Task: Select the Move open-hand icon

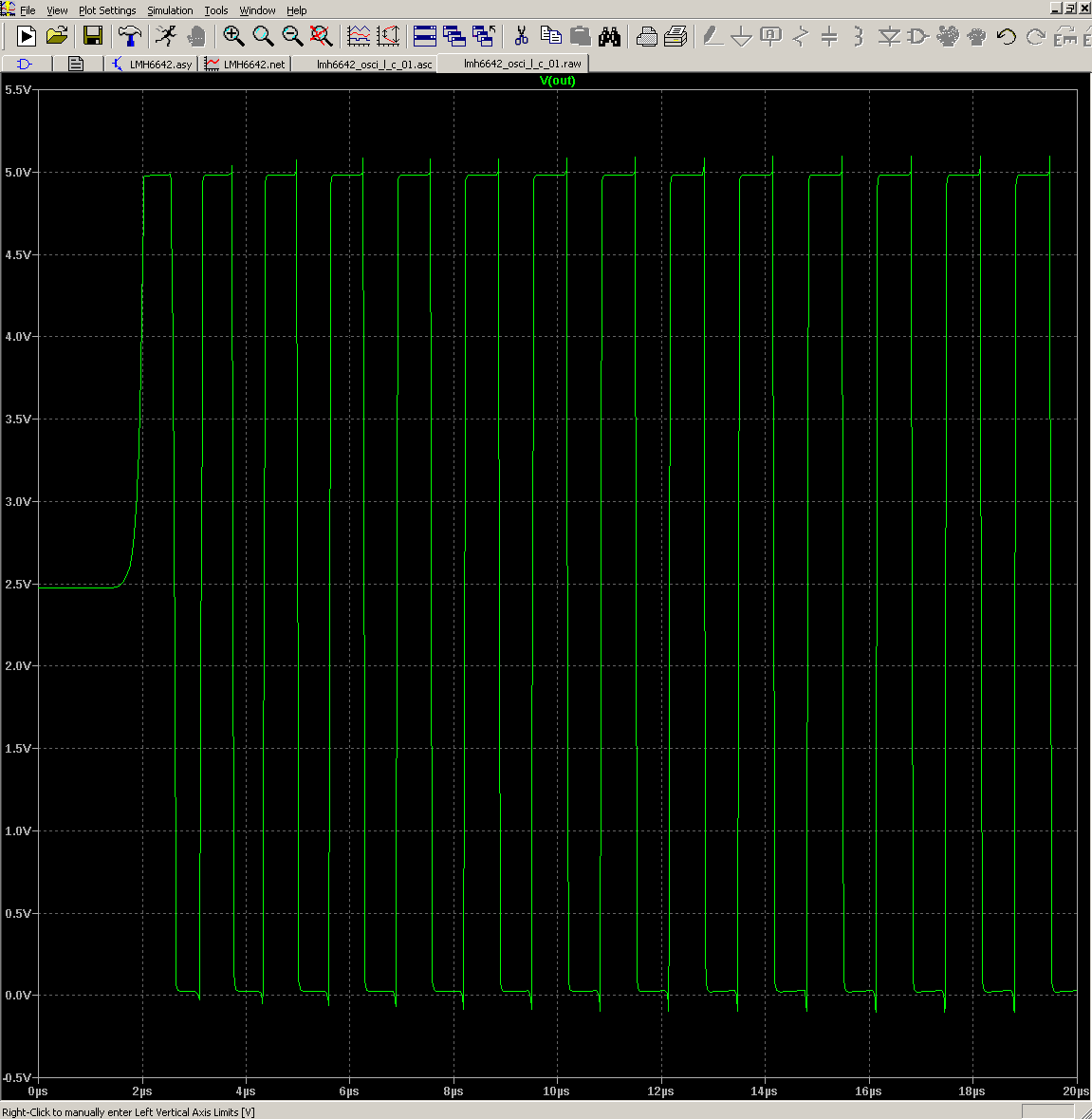Action: point(948,36)
